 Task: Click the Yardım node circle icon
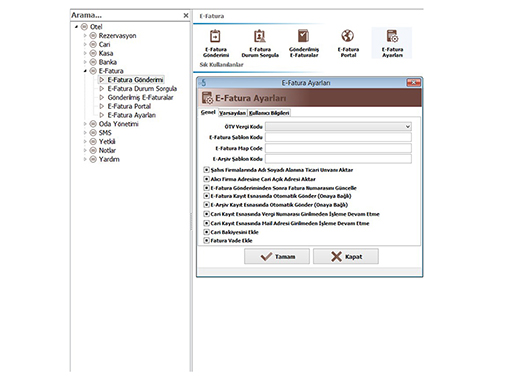pos(93,159)
